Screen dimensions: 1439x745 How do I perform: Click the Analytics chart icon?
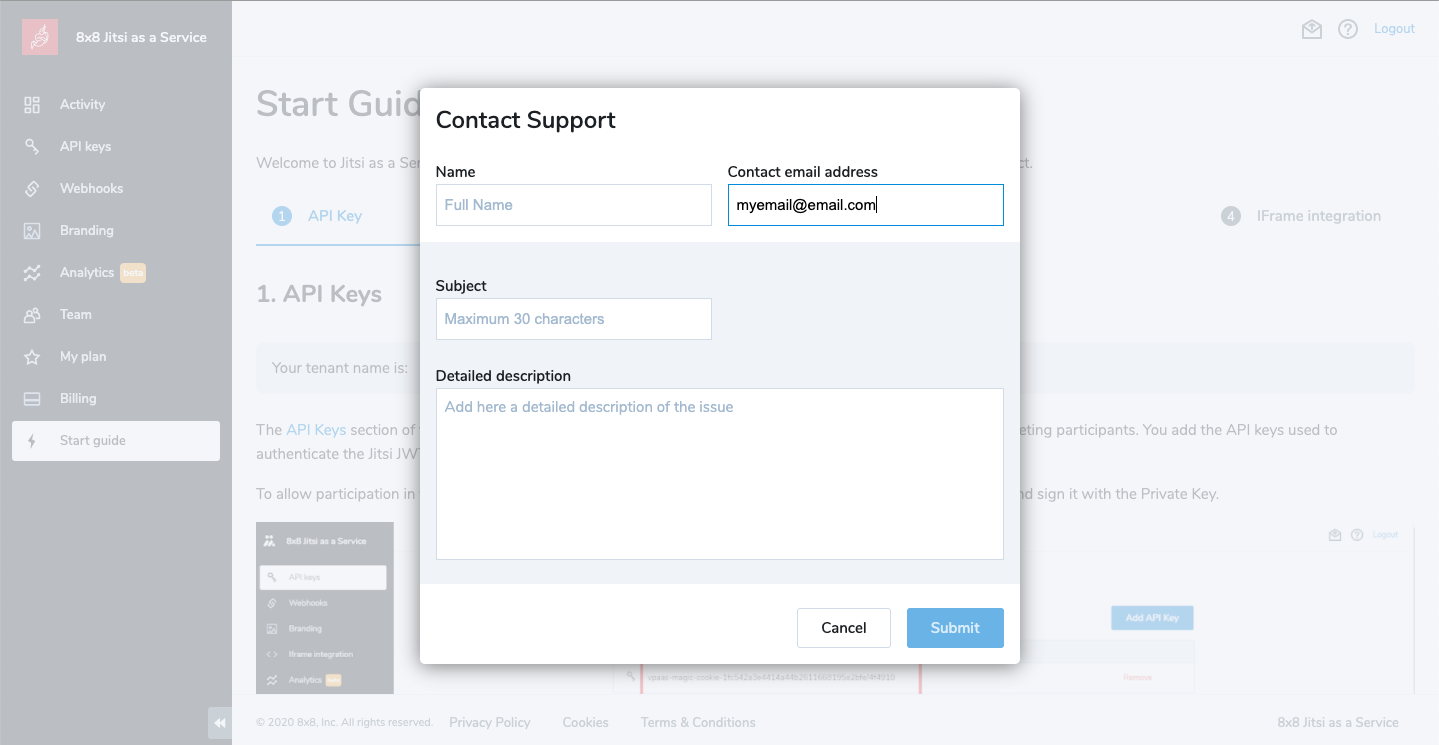tap(32, 273)
